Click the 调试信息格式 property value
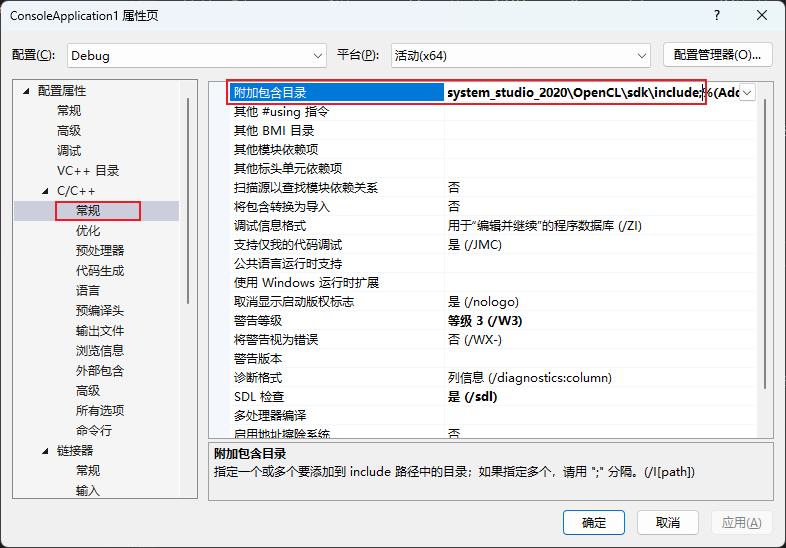This screenshot has width=786, height=548. coord(544,226)
